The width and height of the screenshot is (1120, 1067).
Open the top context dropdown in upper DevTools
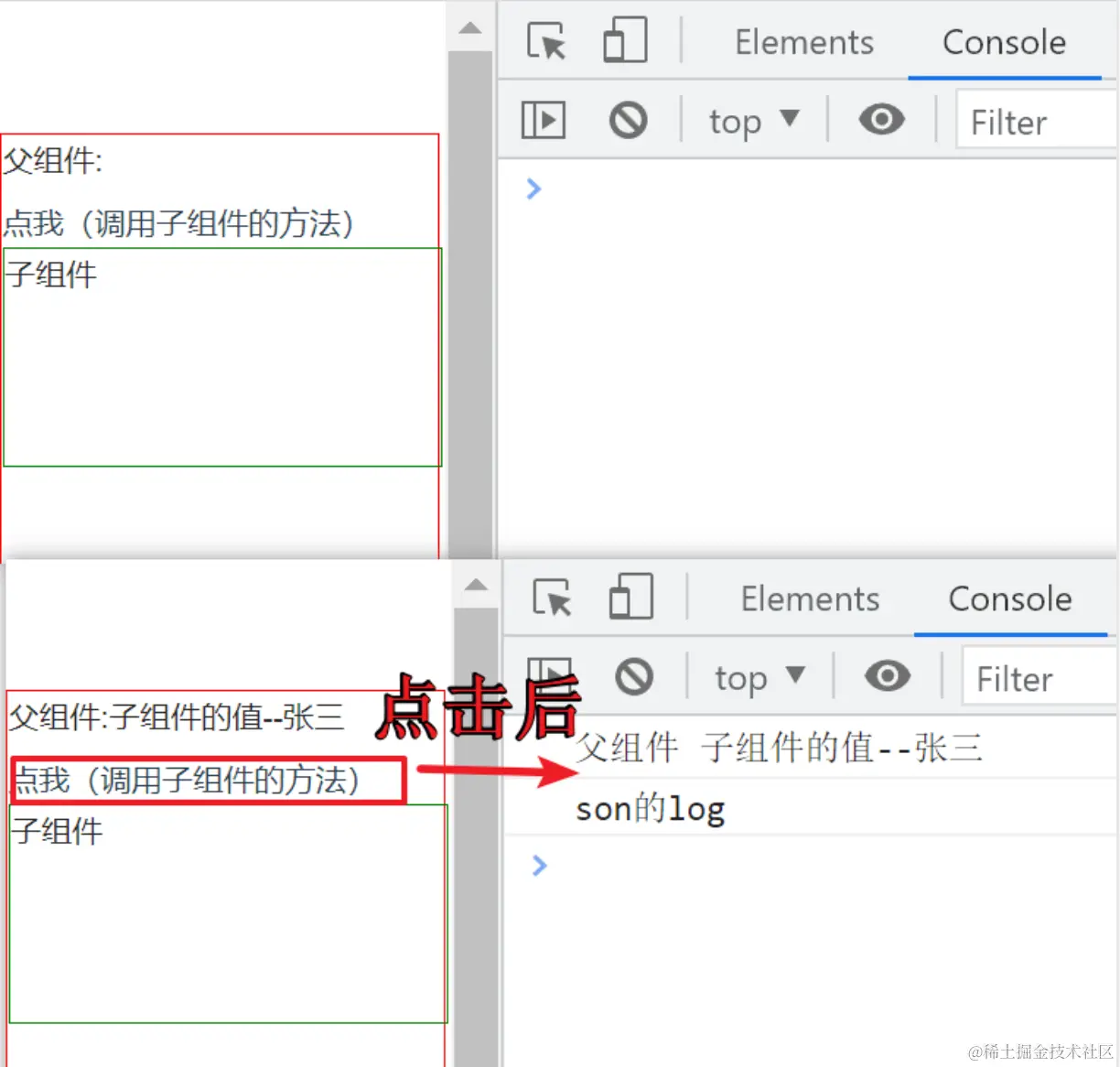point(754,121)
